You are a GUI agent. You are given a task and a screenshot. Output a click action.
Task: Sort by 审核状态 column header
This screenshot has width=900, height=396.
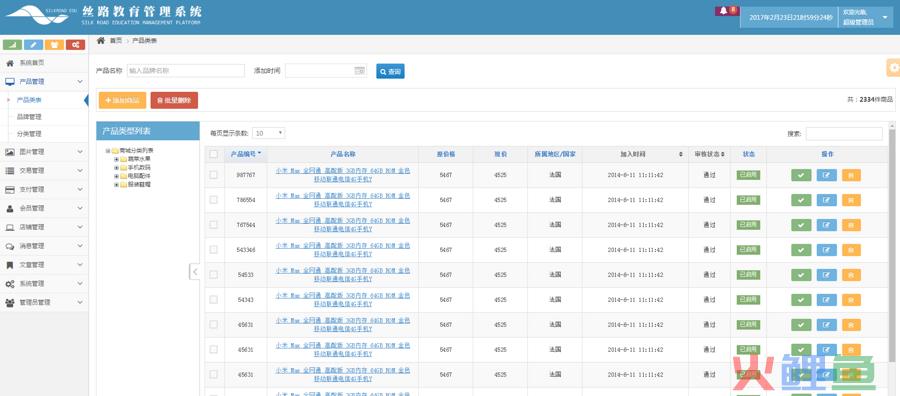coord(709,154)
